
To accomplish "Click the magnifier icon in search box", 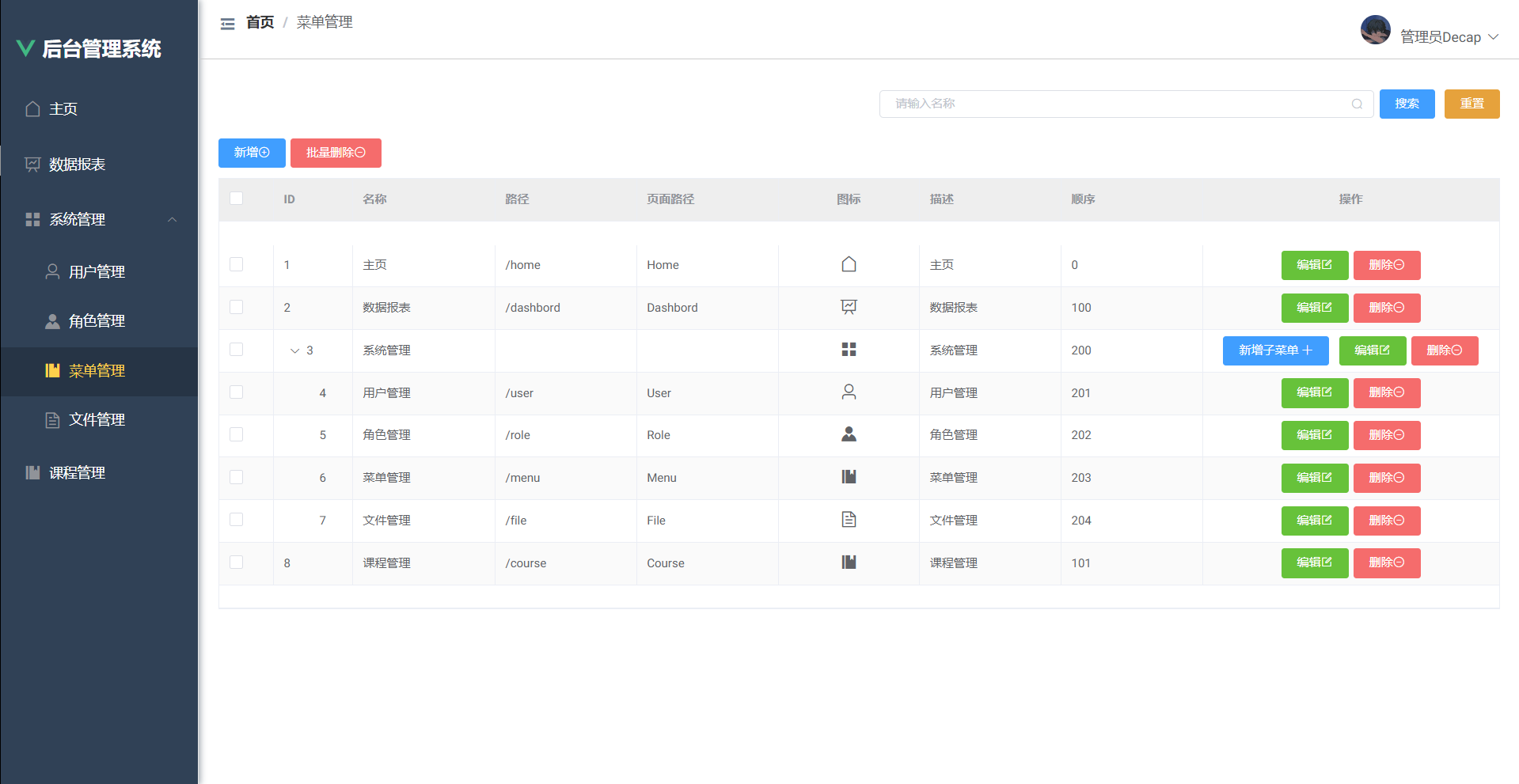I will pyautogui.click(x=1356, y=104).
